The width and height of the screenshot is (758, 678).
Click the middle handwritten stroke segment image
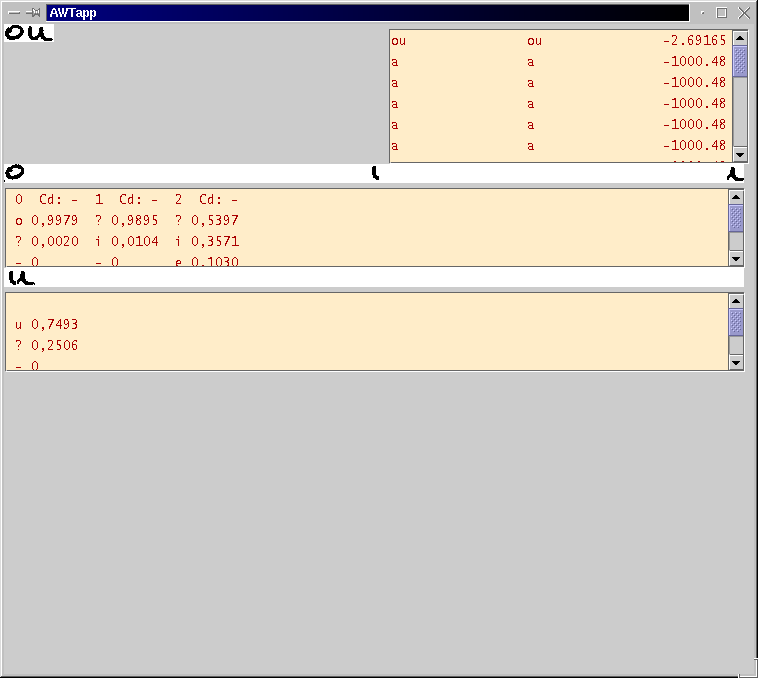(x=375, y=173)
